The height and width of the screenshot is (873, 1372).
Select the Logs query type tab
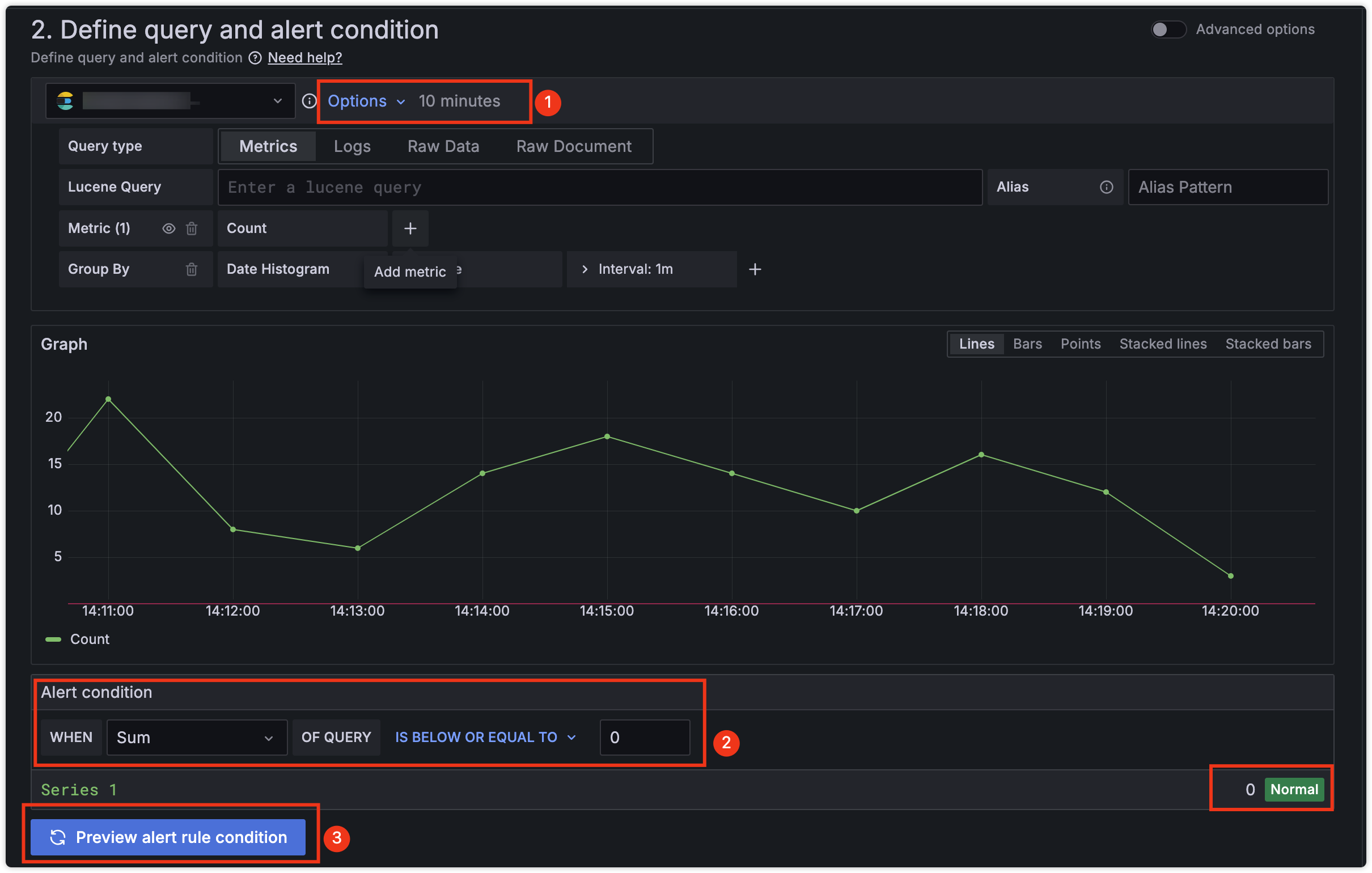[x=352, y=146]
